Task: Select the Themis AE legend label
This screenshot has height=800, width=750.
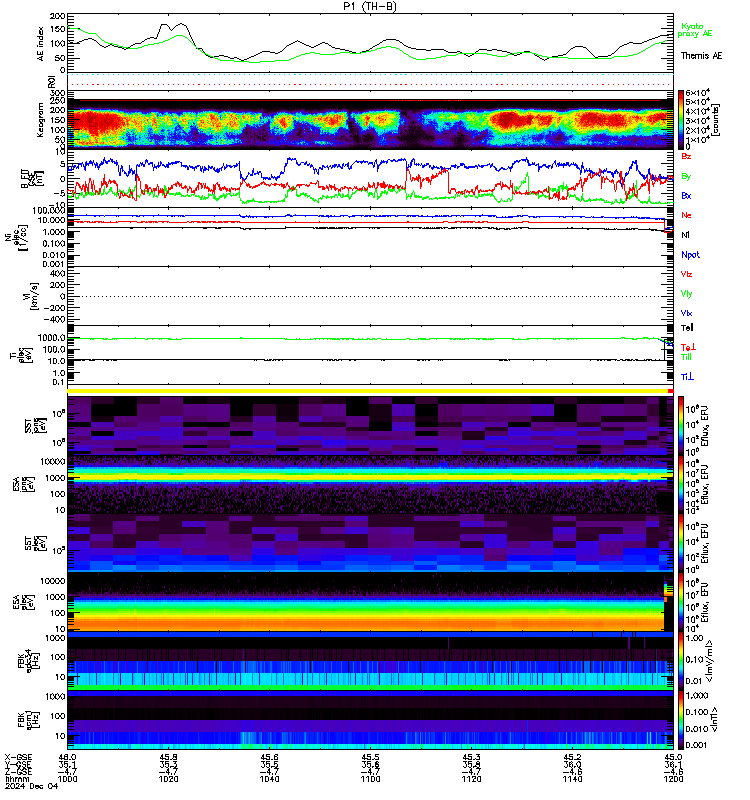Action: (x=702, y=56)
